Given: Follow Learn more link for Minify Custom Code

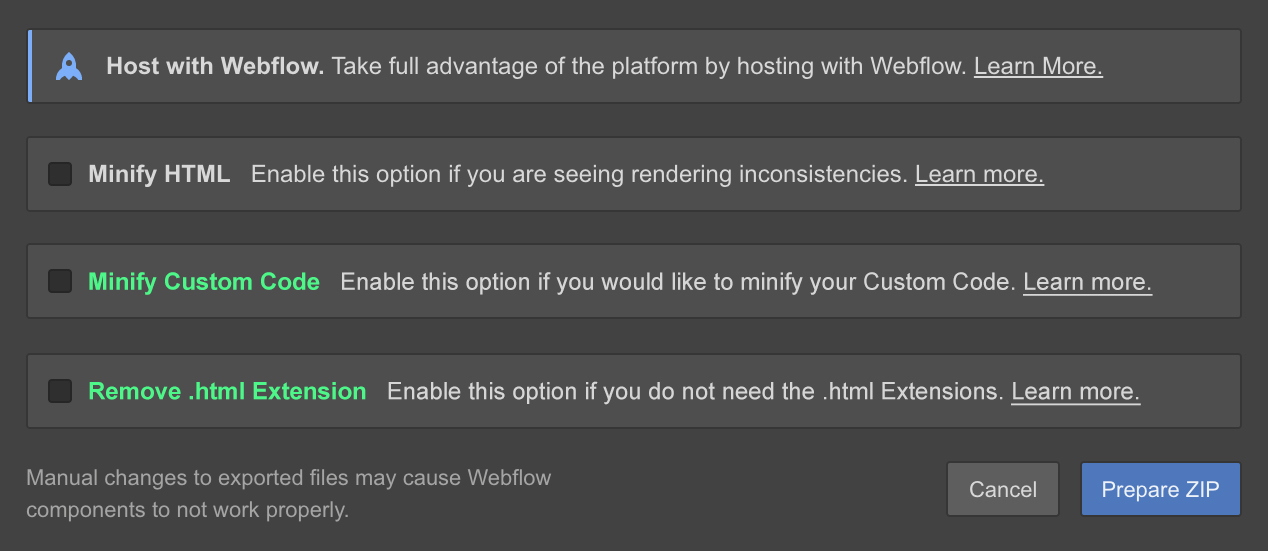Looking at the screenshot, I should coord(1087,282).
